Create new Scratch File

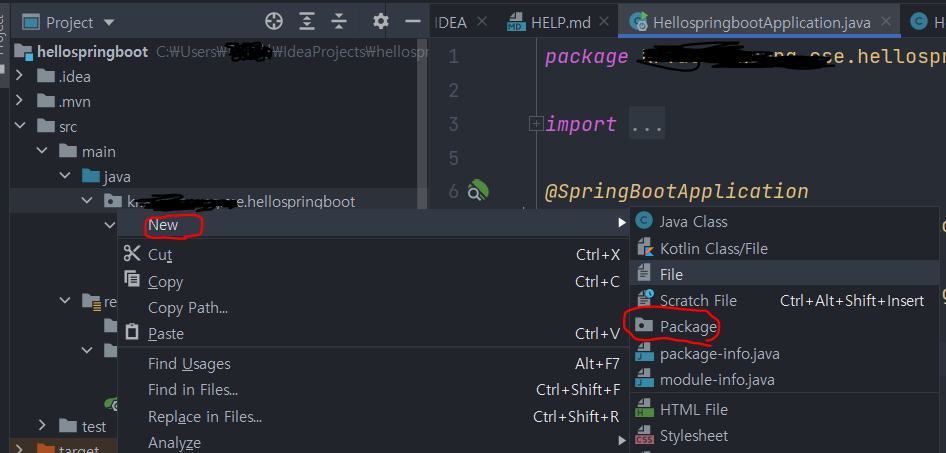(x=784, y=300)
